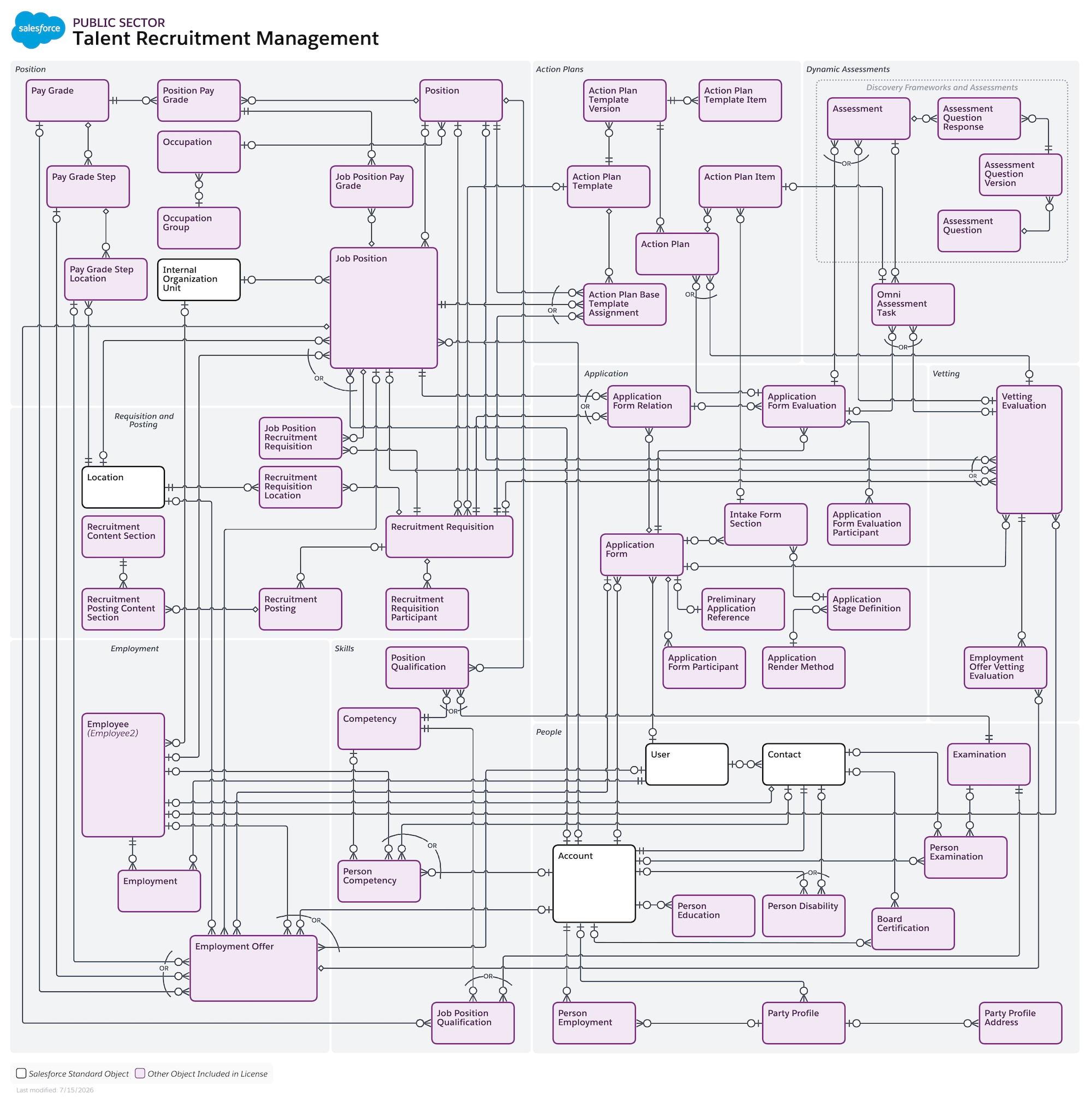Click the Person Competency box
1092x1105 pixels.
378,882
